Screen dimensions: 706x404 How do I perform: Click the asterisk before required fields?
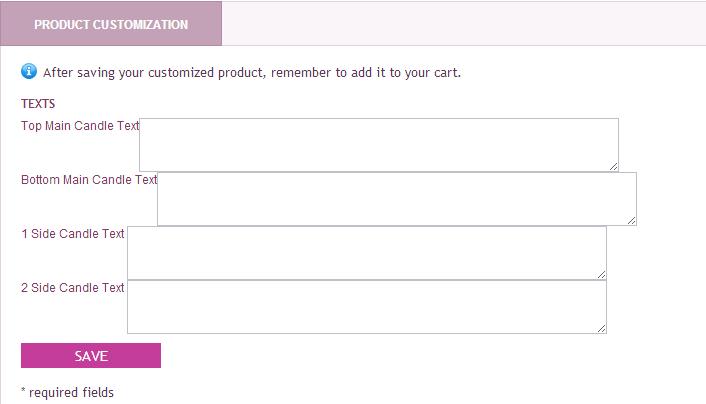coord(23,391)
